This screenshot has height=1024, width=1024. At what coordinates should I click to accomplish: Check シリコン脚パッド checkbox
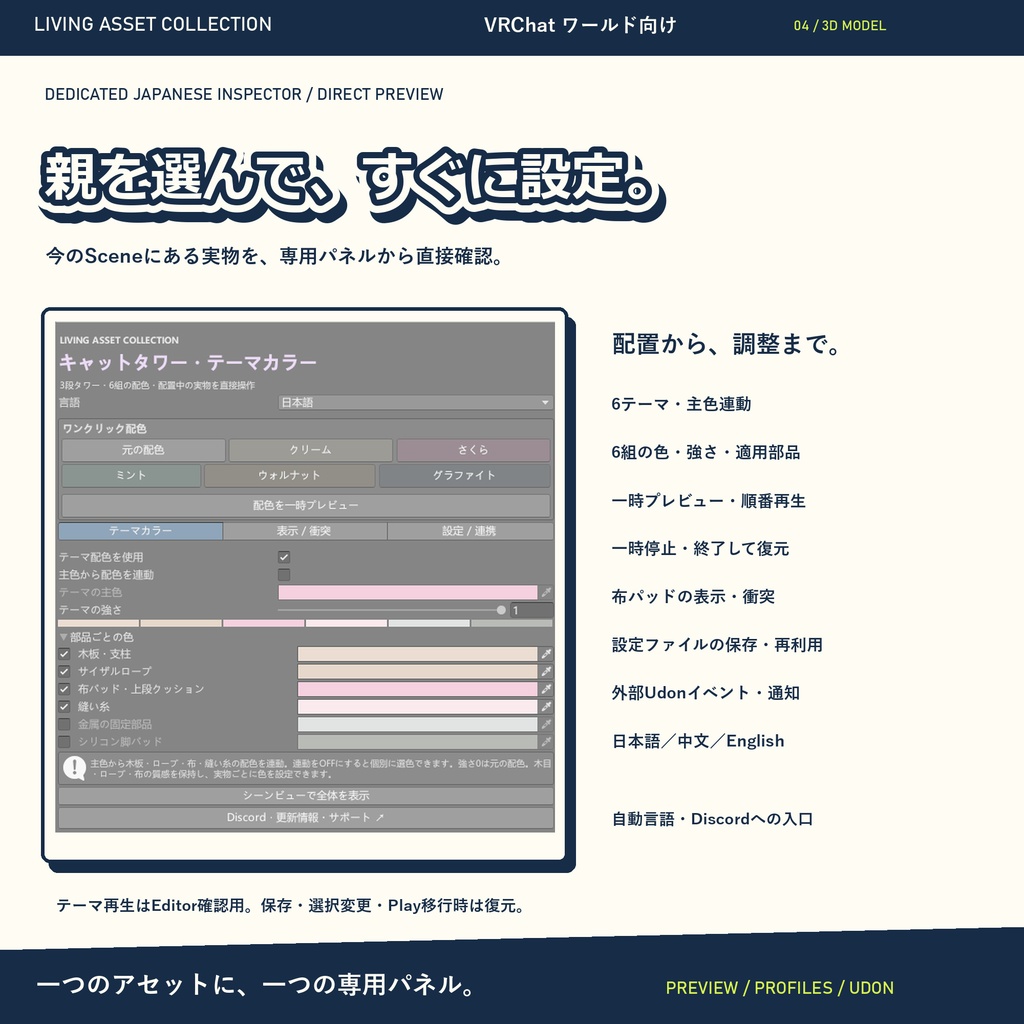point(64,742)
